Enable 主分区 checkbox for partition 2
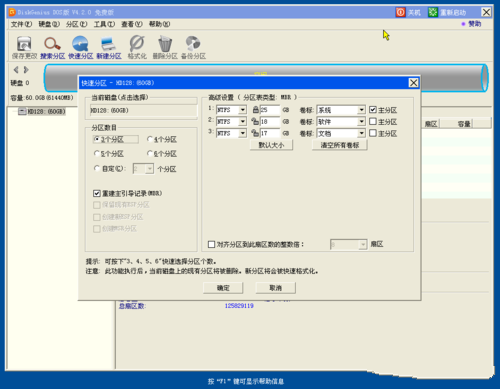The image size is (500, 389). click(373, 121)
